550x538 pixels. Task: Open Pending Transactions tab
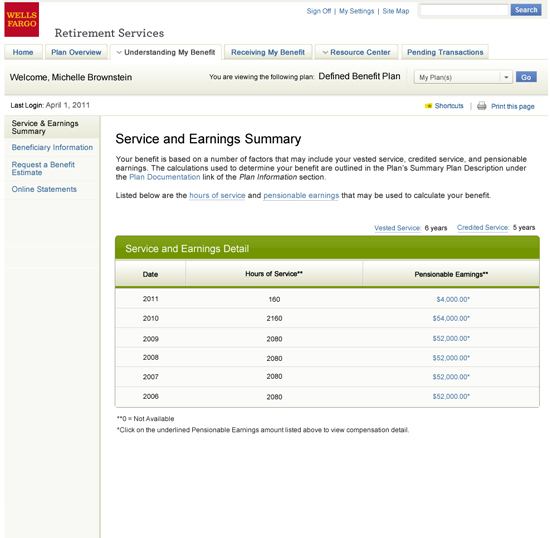click(x=445, y=52)
